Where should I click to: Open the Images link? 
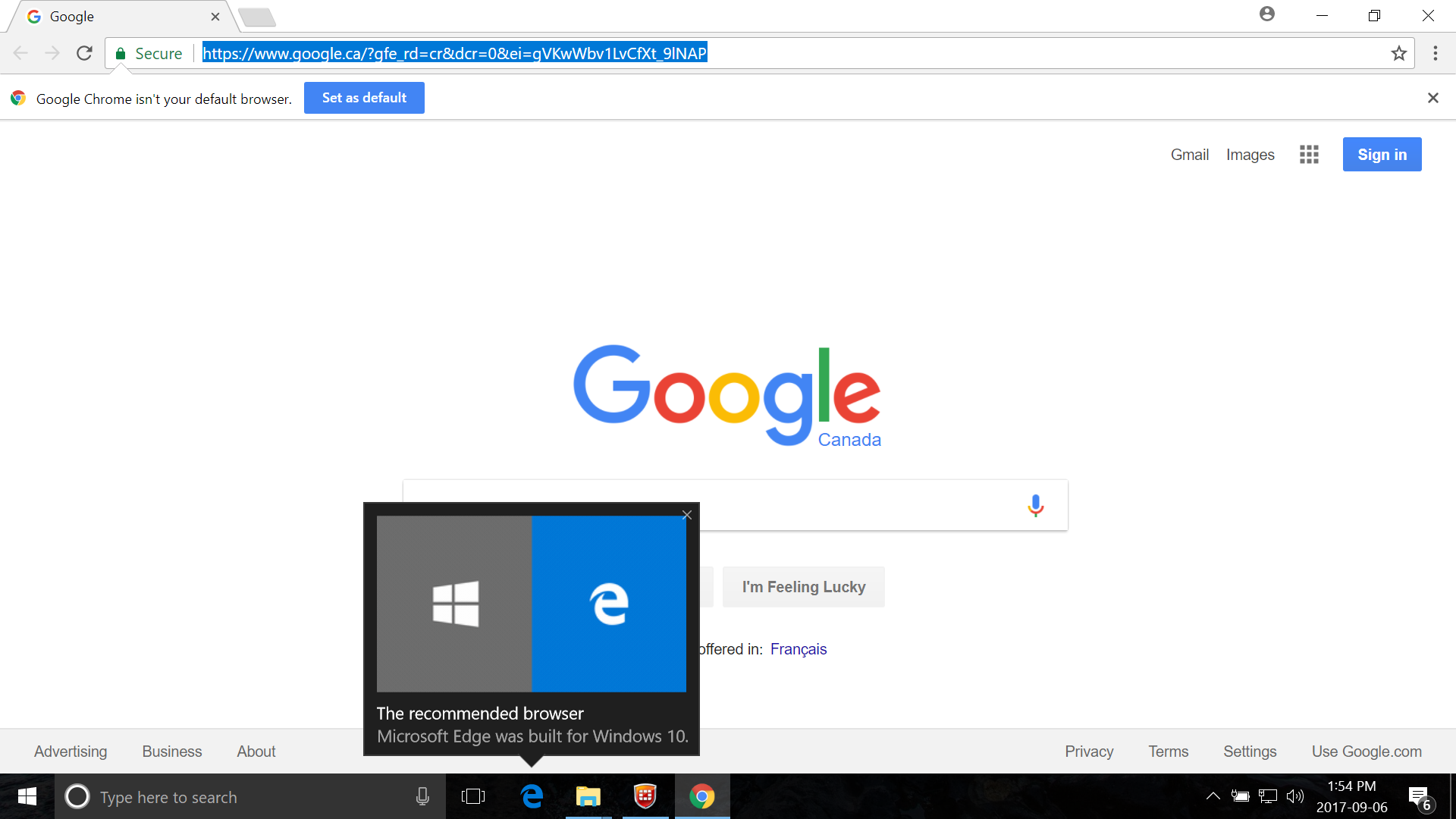coord(1250,155)
